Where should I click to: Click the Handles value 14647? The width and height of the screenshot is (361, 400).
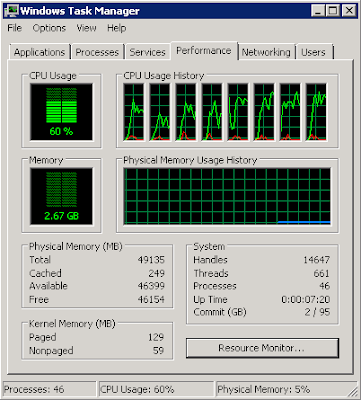[x=316, y=260]
